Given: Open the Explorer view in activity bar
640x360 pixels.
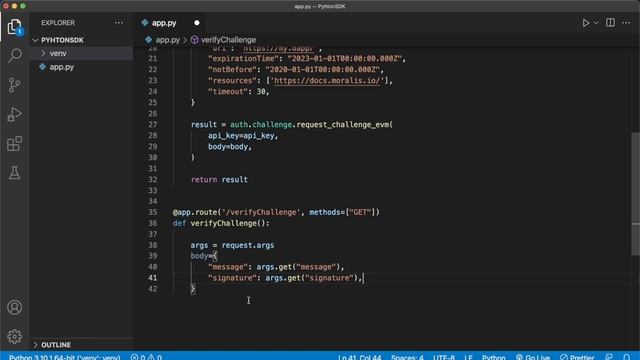Looking at the screenshot, I should coord(15,27).
